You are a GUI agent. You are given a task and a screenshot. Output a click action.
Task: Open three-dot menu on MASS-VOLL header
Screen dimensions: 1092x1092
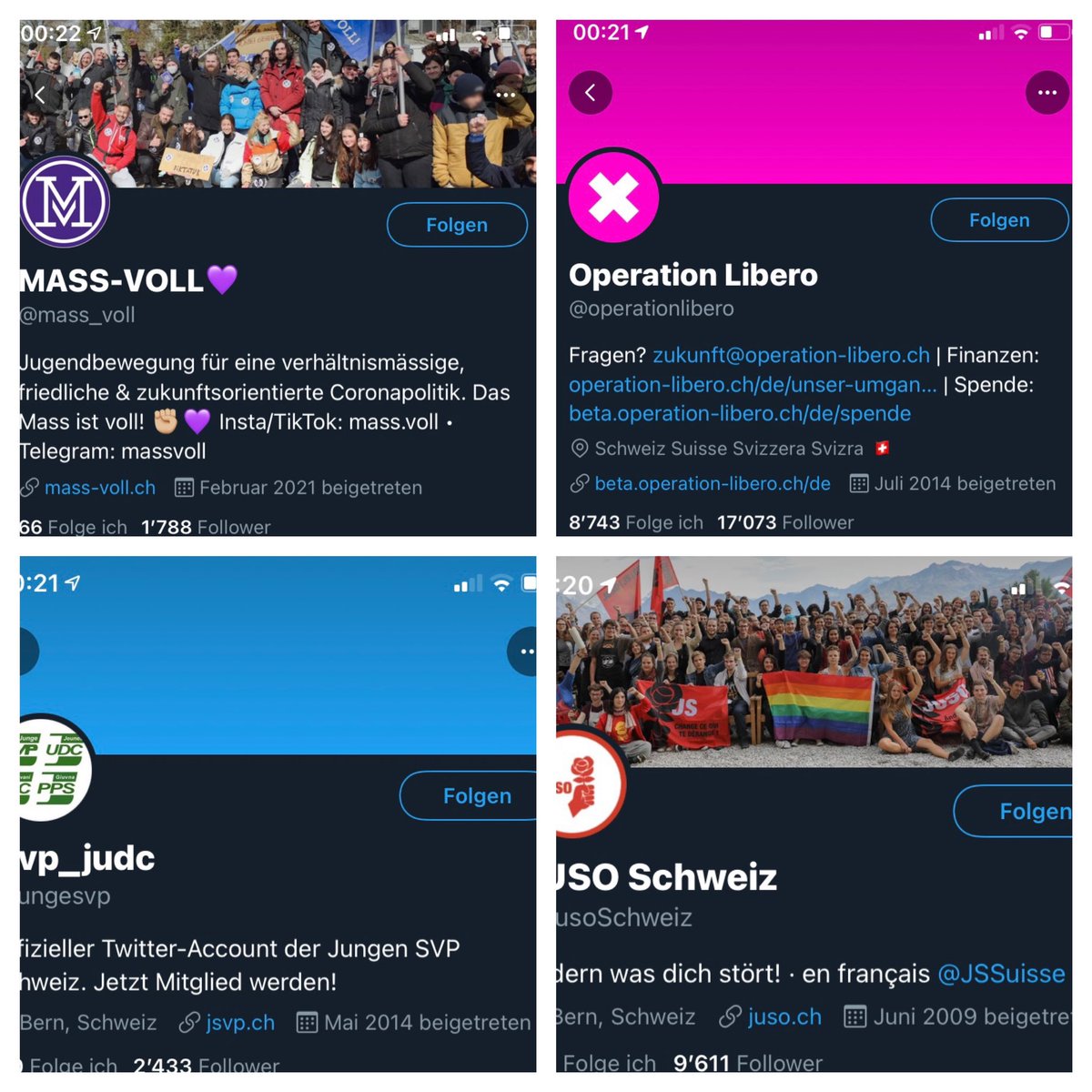point(505,95)
